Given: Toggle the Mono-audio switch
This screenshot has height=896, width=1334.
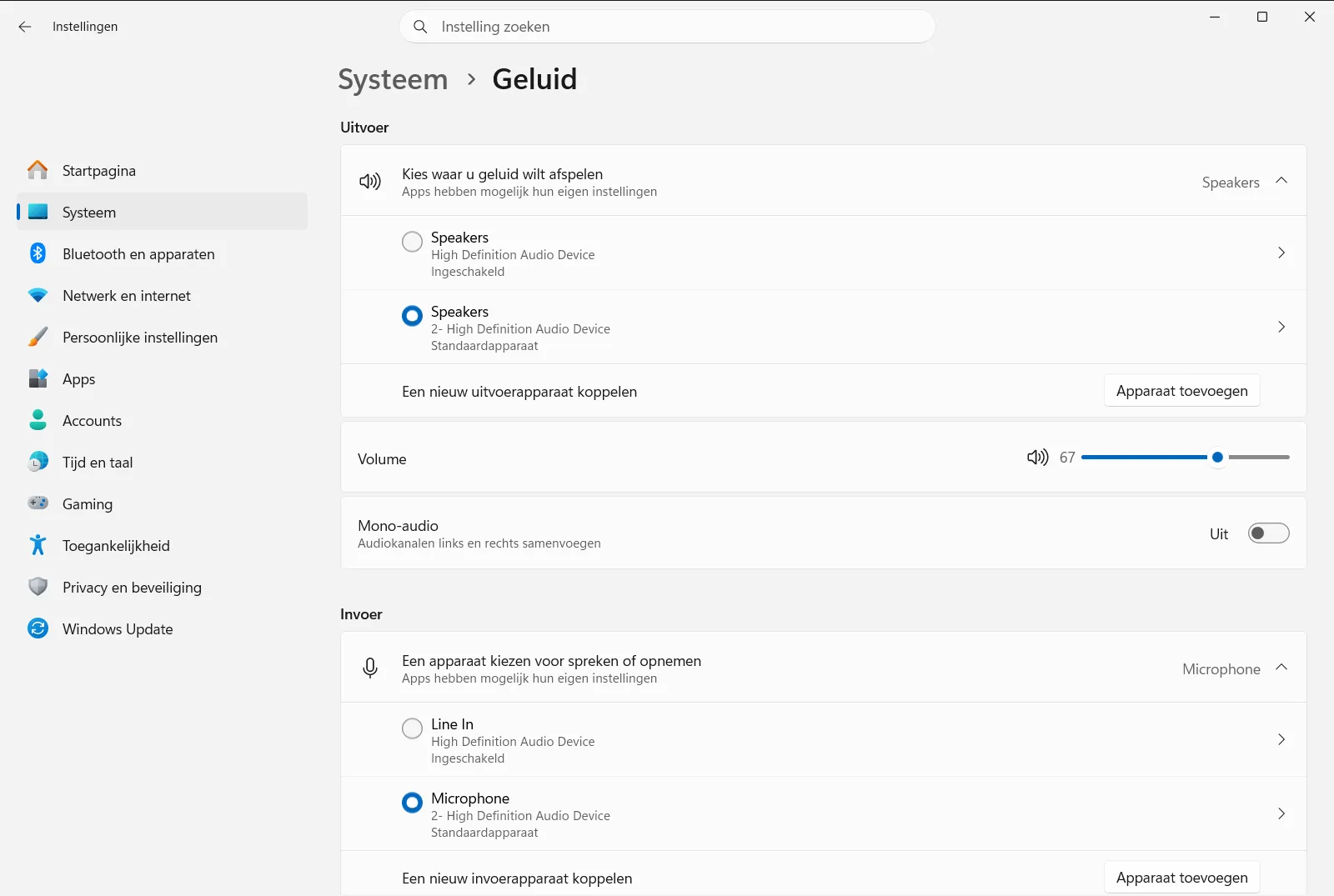Looking at the screenshot, I should 1268,533.
